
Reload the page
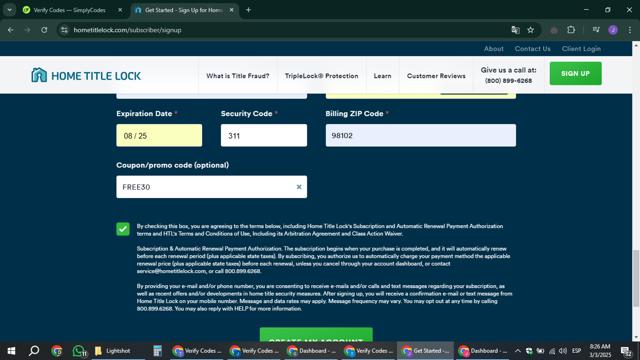(x=44, y=30)
